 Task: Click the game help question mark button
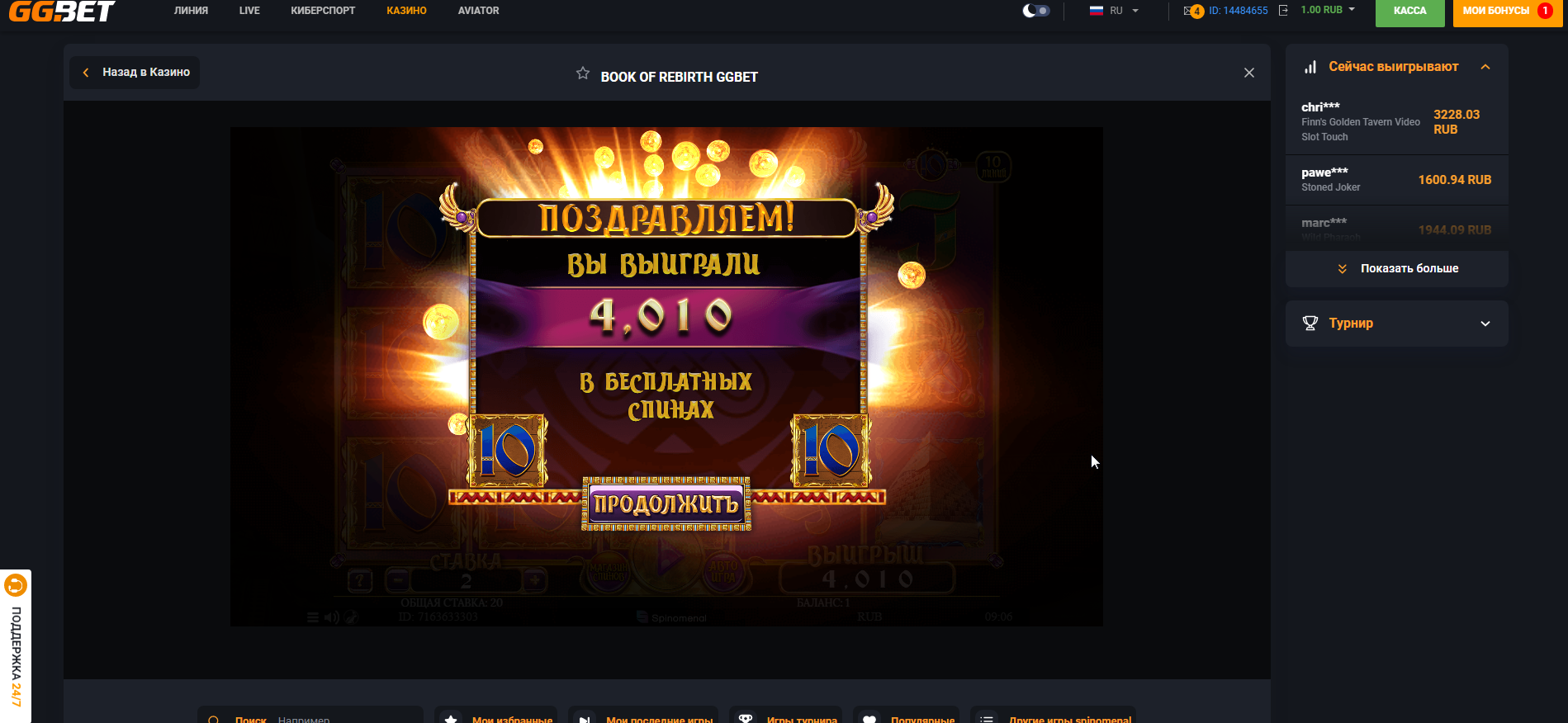360,580
